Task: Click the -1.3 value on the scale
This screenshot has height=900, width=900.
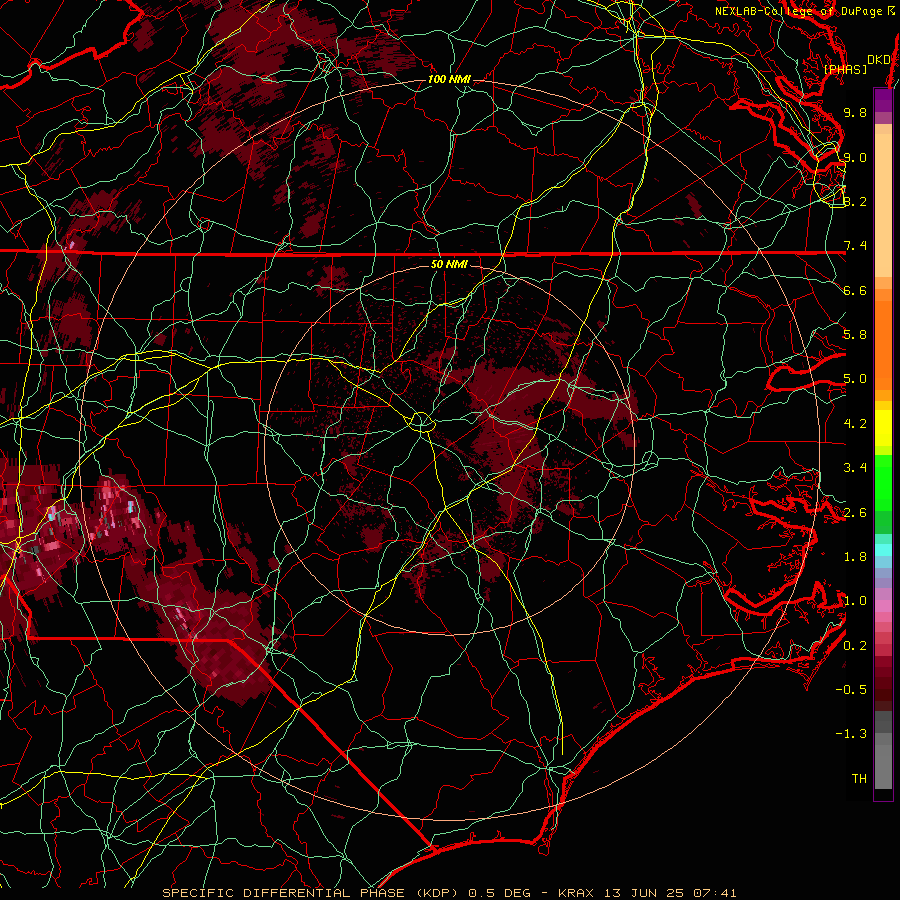Action: click(x=851, y=734)
